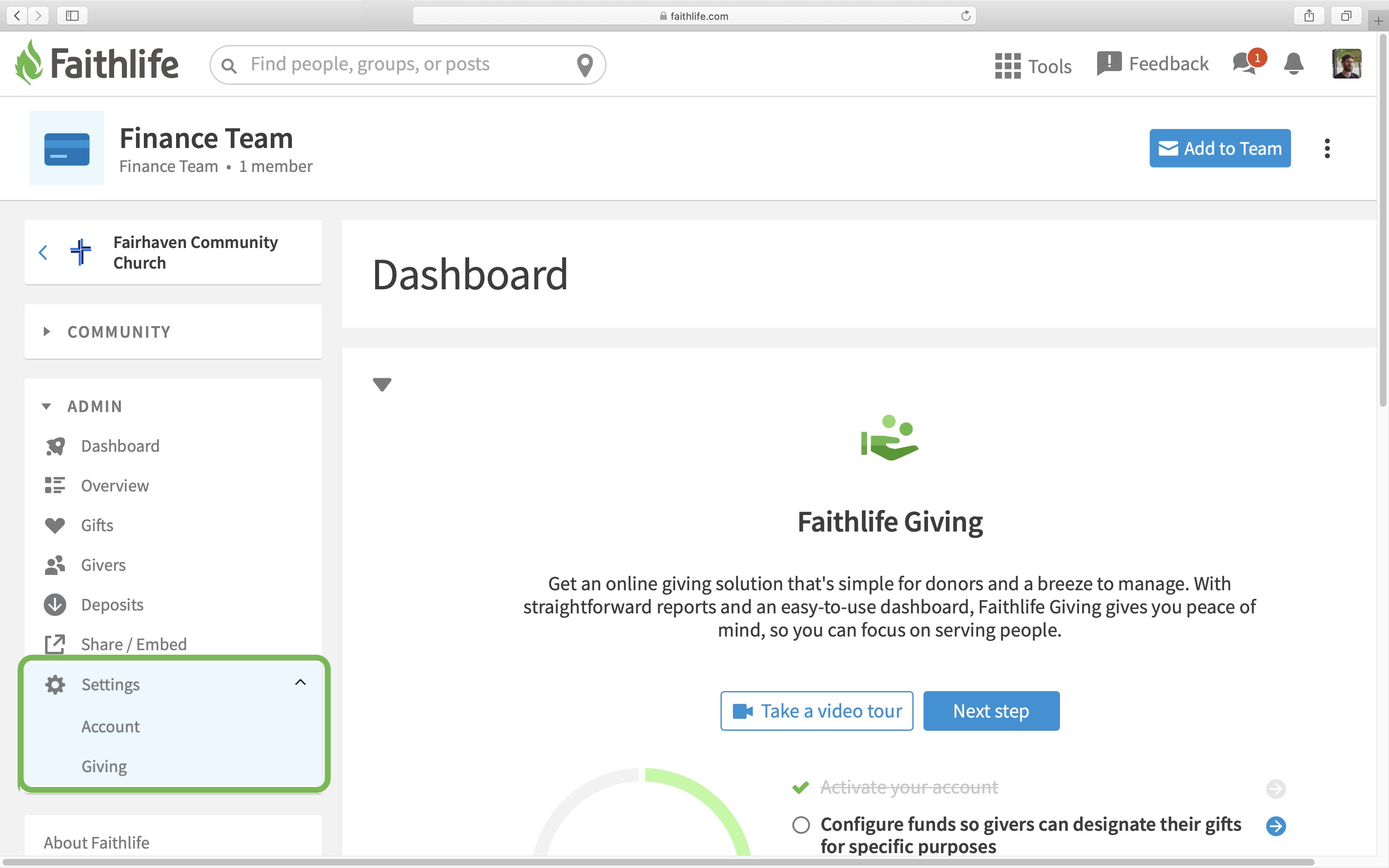Collapse the Dashboard panel triangle
Image resolution: width=1389 pixels, height=868 pixels.
[382, 384]
